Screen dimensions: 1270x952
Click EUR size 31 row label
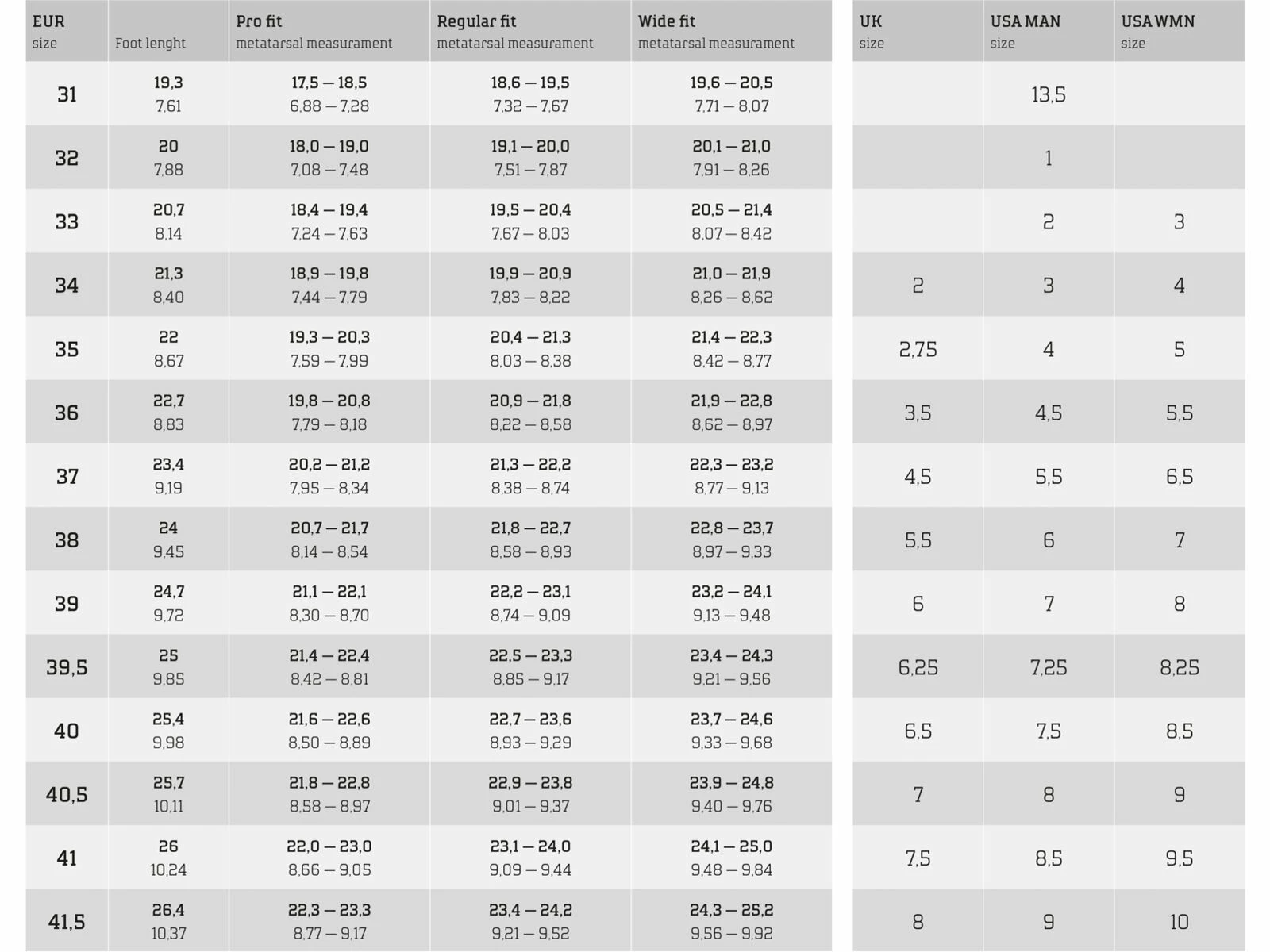[x=67, y=94]
